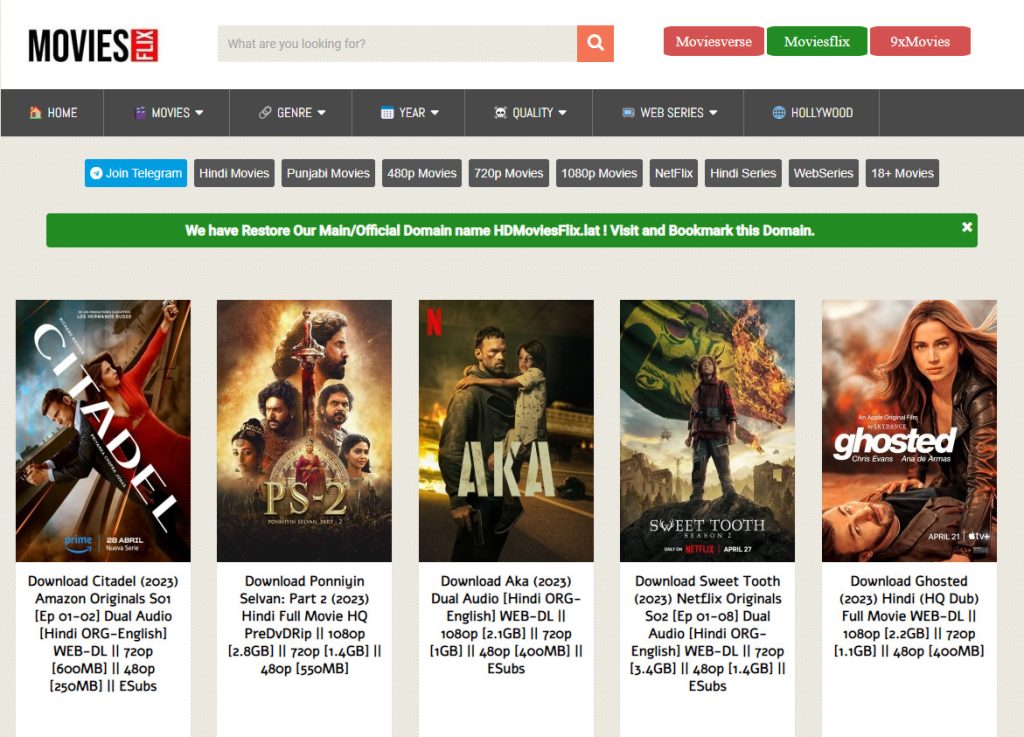Open the Genre menu
Image resolution: width=1024 pixels, height=737 pixels.
[291, 112]
